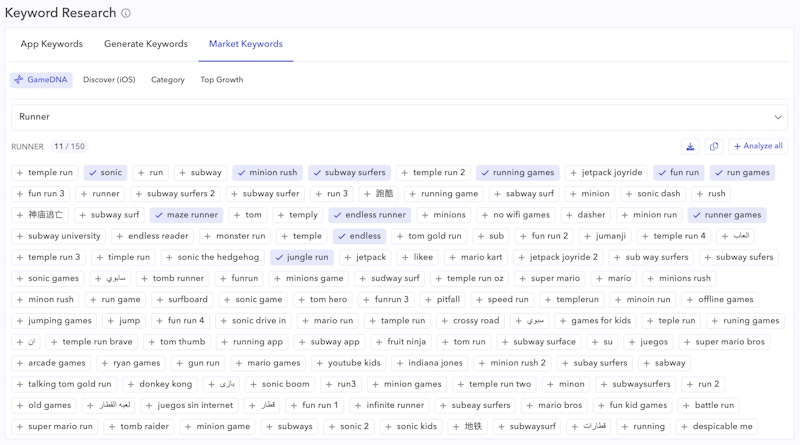Image resolution: width=800 pixels, height=445 pixels.
Task: Deselect the checked sonic keyword
Action: pos(105,173)
